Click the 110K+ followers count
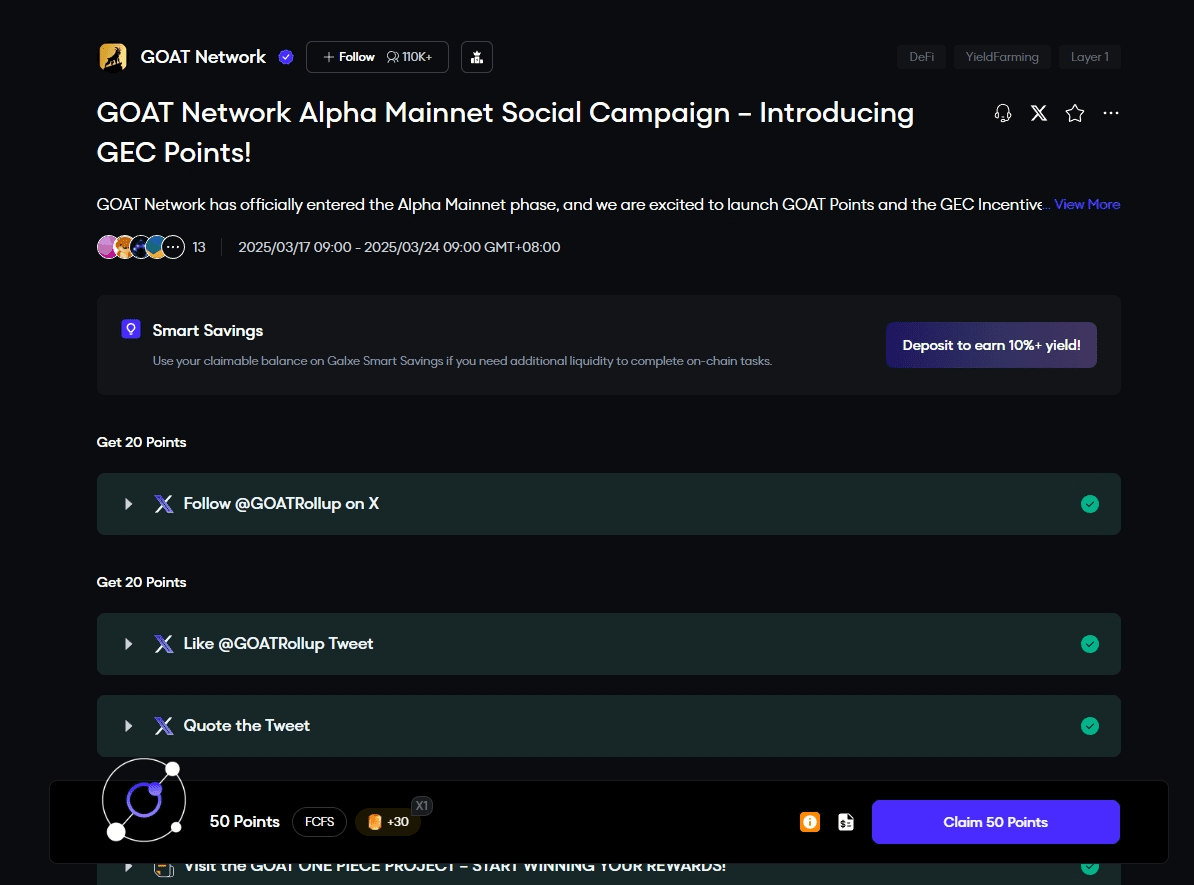Screen dimensions: 1194x885 (409, 57)
